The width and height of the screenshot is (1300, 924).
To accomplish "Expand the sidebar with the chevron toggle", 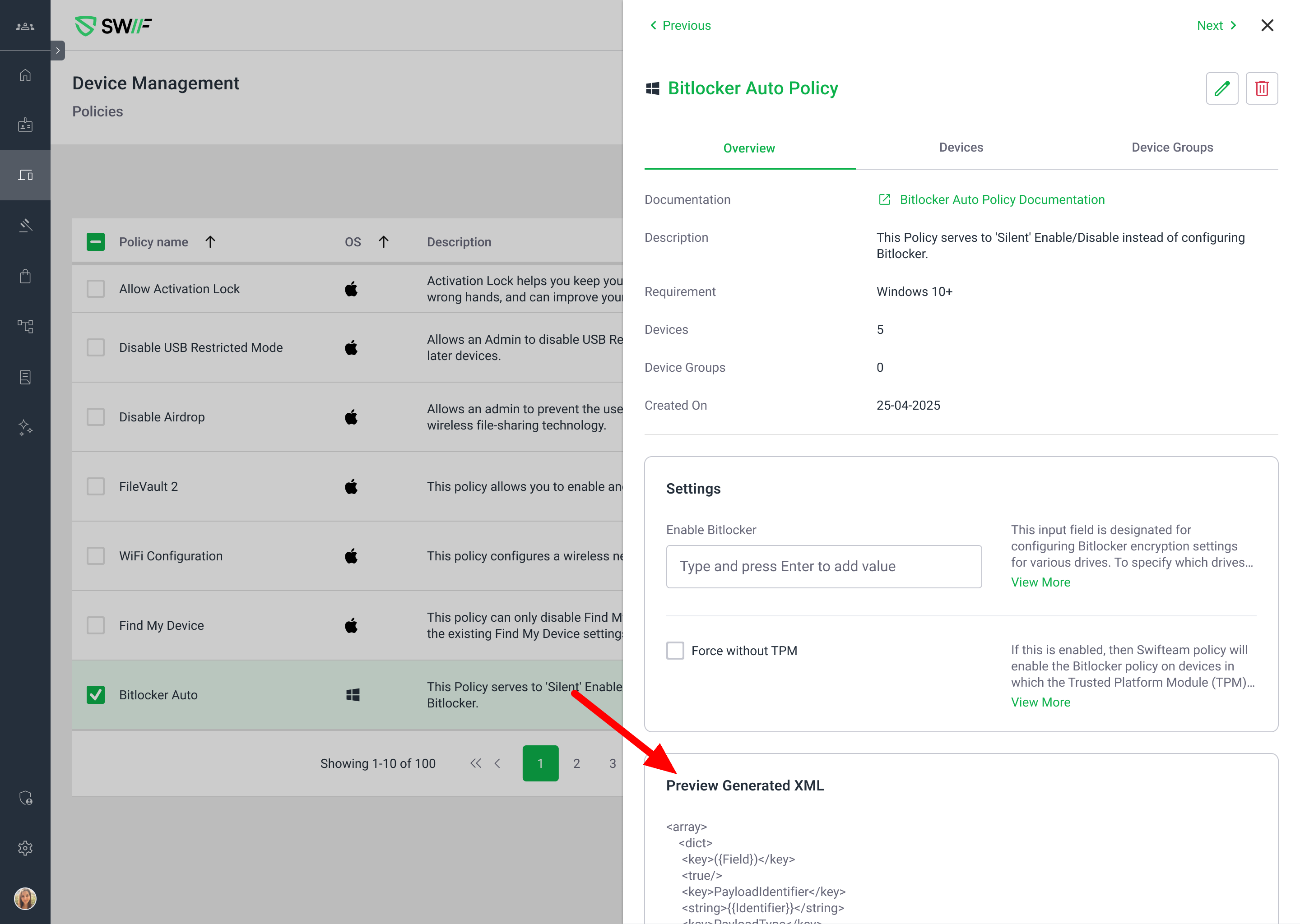I will click(57, 51).
